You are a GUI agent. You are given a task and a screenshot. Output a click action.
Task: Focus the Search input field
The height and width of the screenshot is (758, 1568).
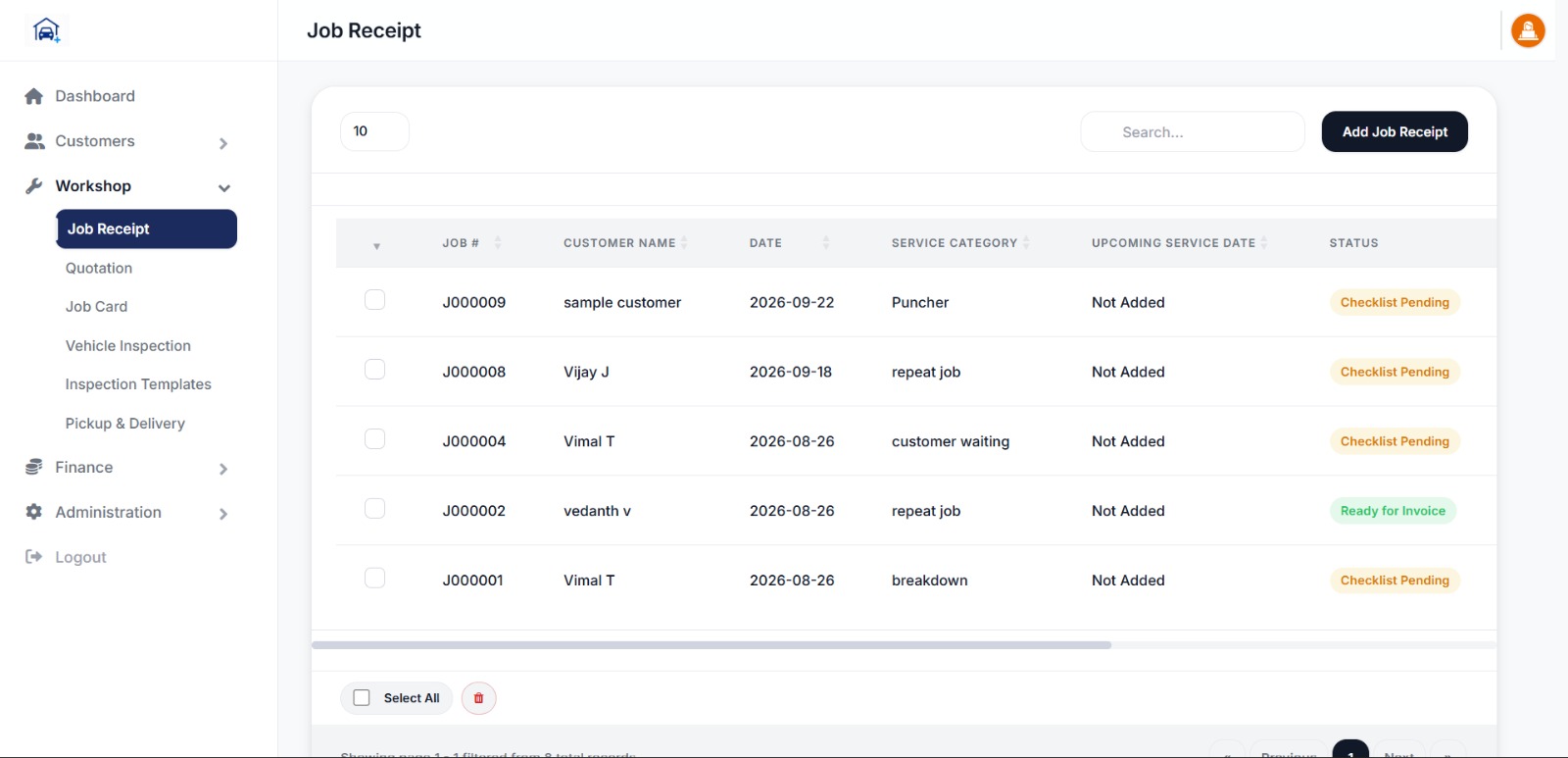[x=1193, y=131]
